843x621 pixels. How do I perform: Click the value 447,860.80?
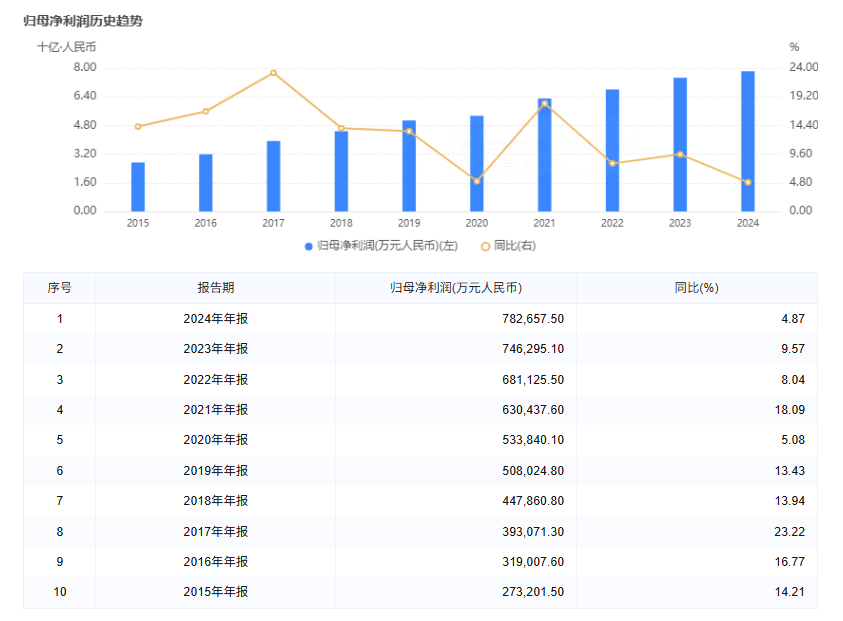(533, 501)
